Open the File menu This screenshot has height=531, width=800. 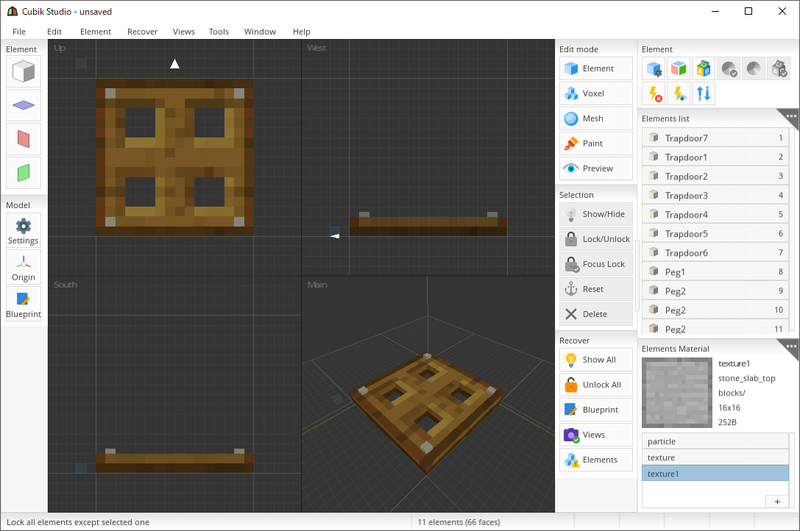pos(19,32)
